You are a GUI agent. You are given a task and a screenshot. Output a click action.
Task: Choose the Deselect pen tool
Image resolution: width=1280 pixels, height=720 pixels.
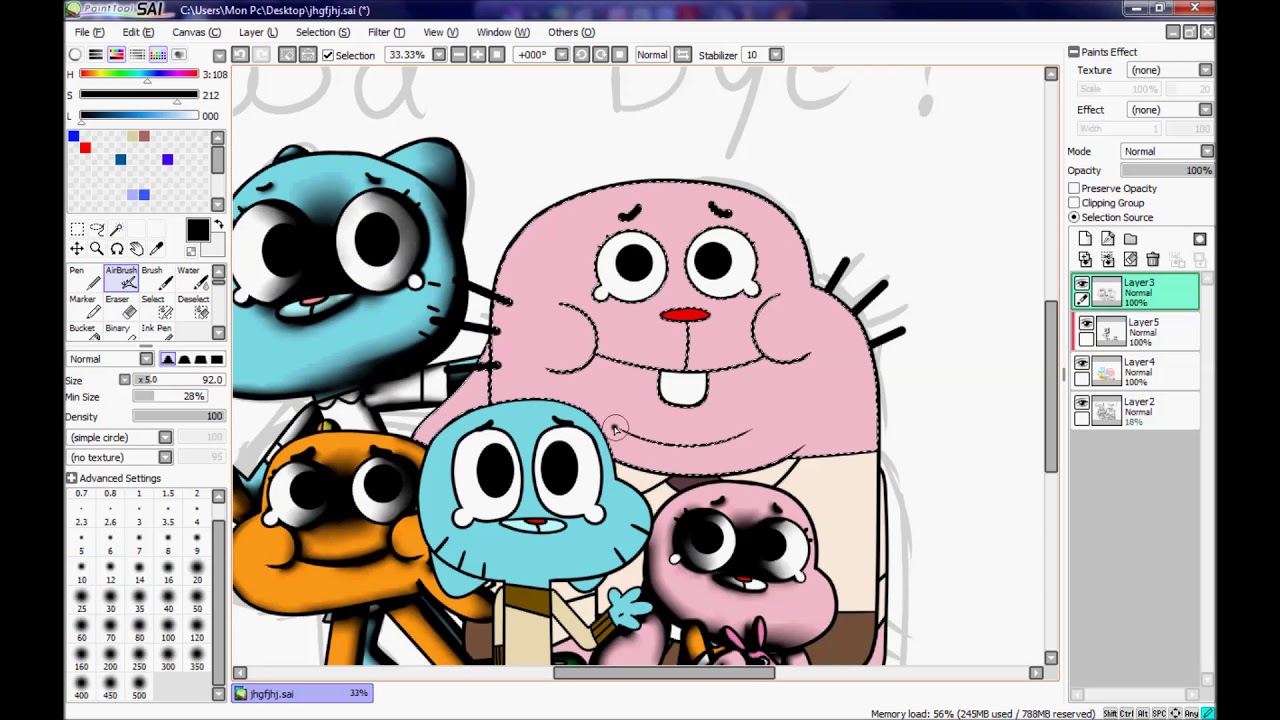click(x=192, y=306)
